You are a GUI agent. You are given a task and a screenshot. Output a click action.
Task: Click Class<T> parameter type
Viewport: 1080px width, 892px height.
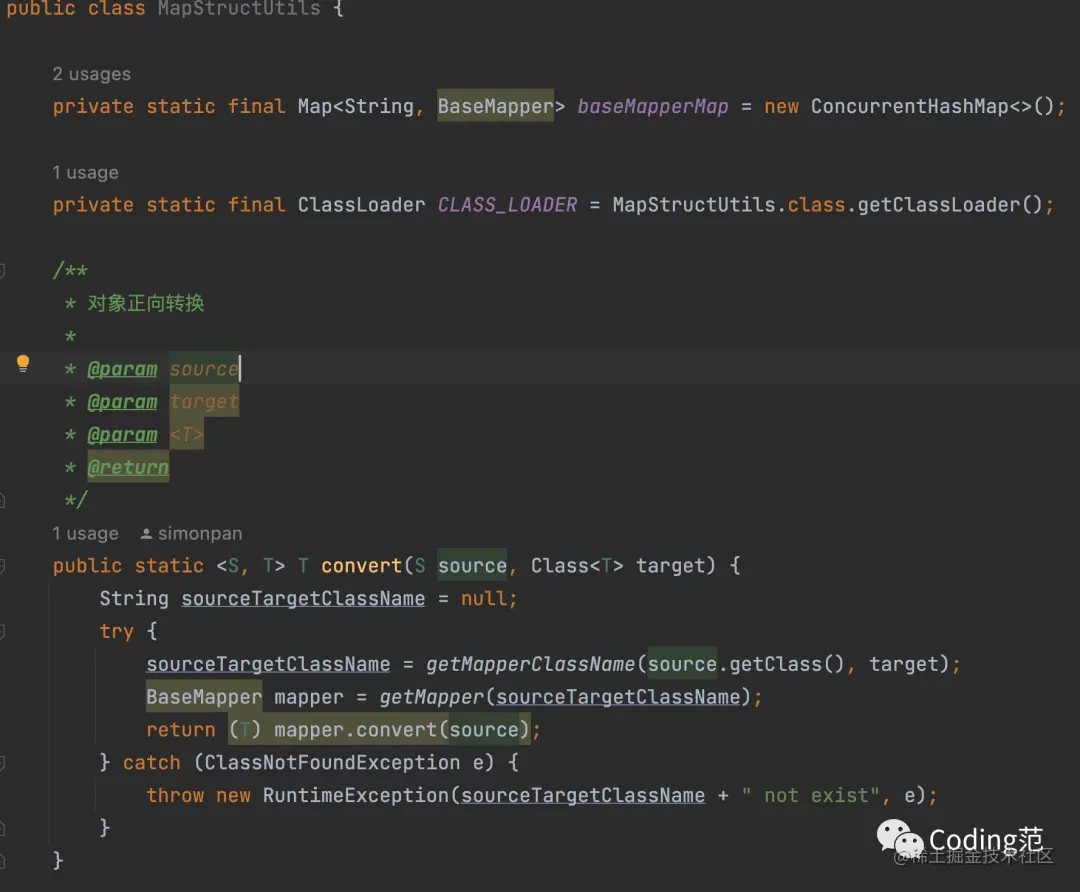[x=577, y=566]
